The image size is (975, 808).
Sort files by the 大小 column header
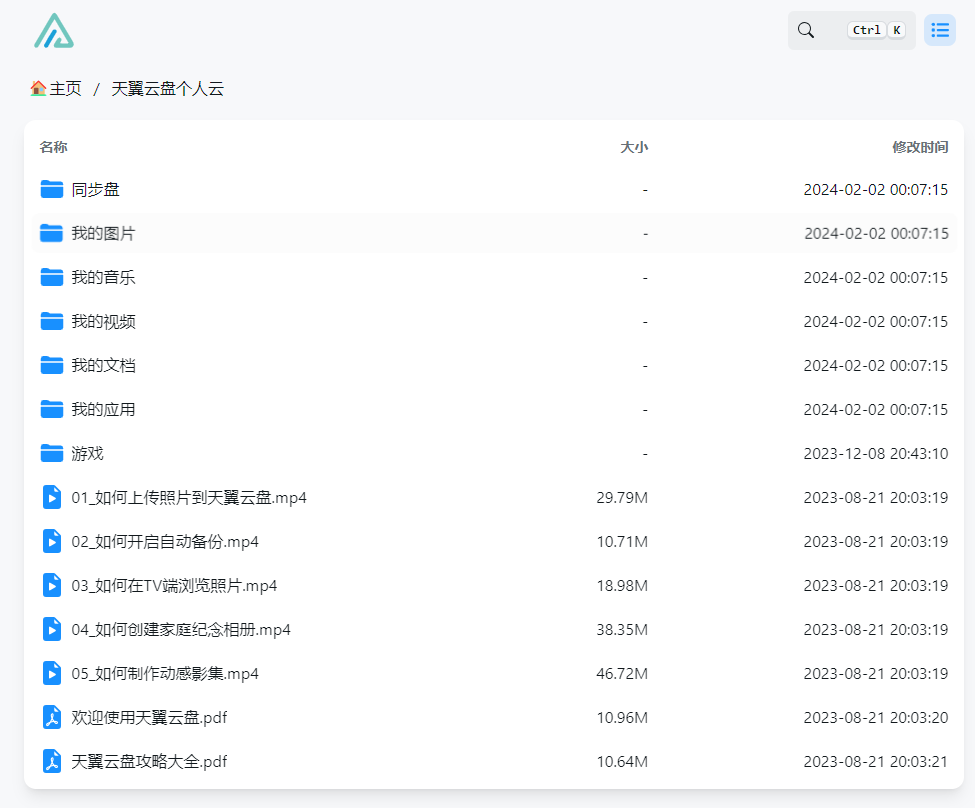[633, 147]
